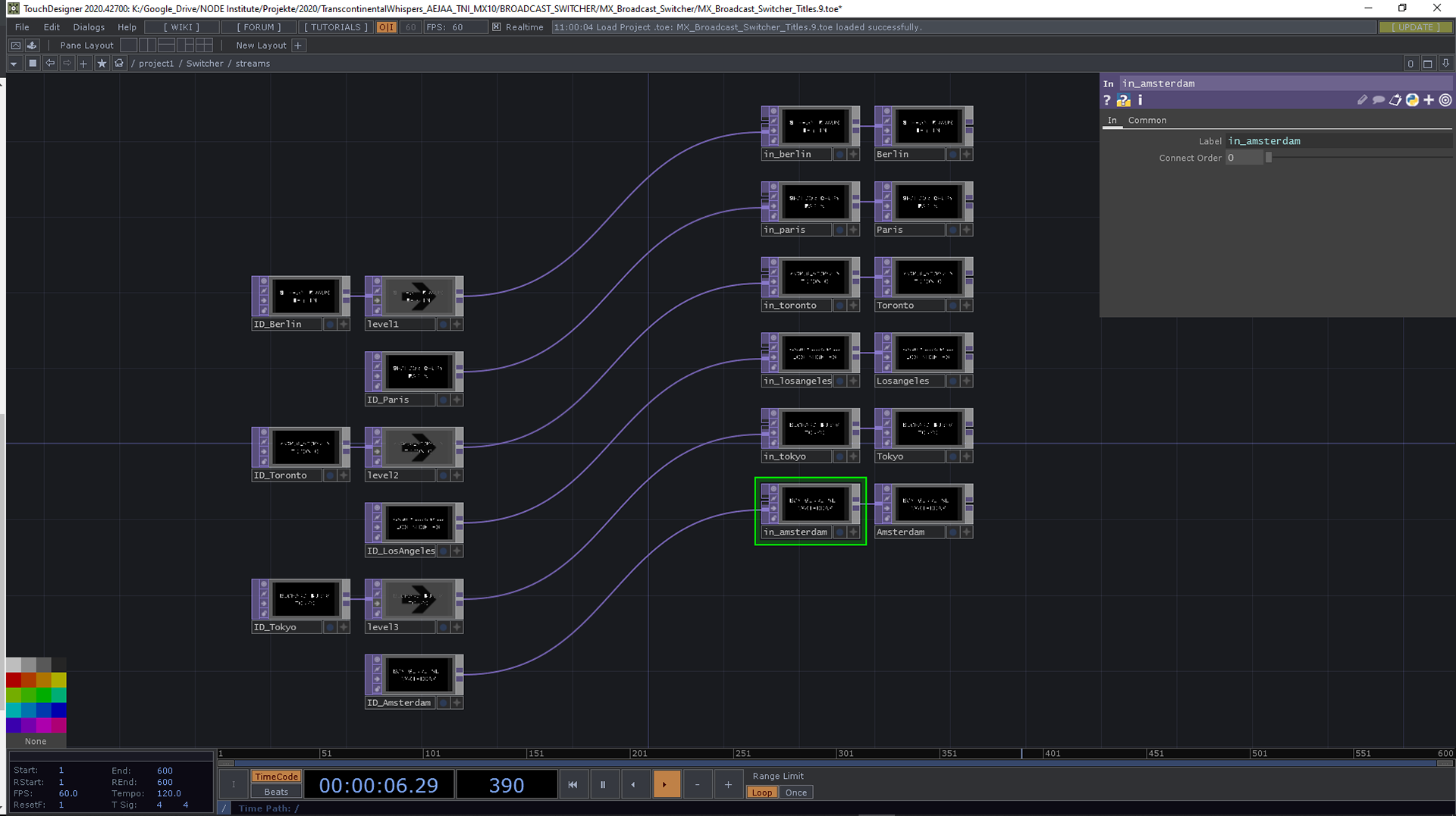Go back with the left arrow in path bar
This screenshot has height=816, width=1456.
(x=50, y=64)
